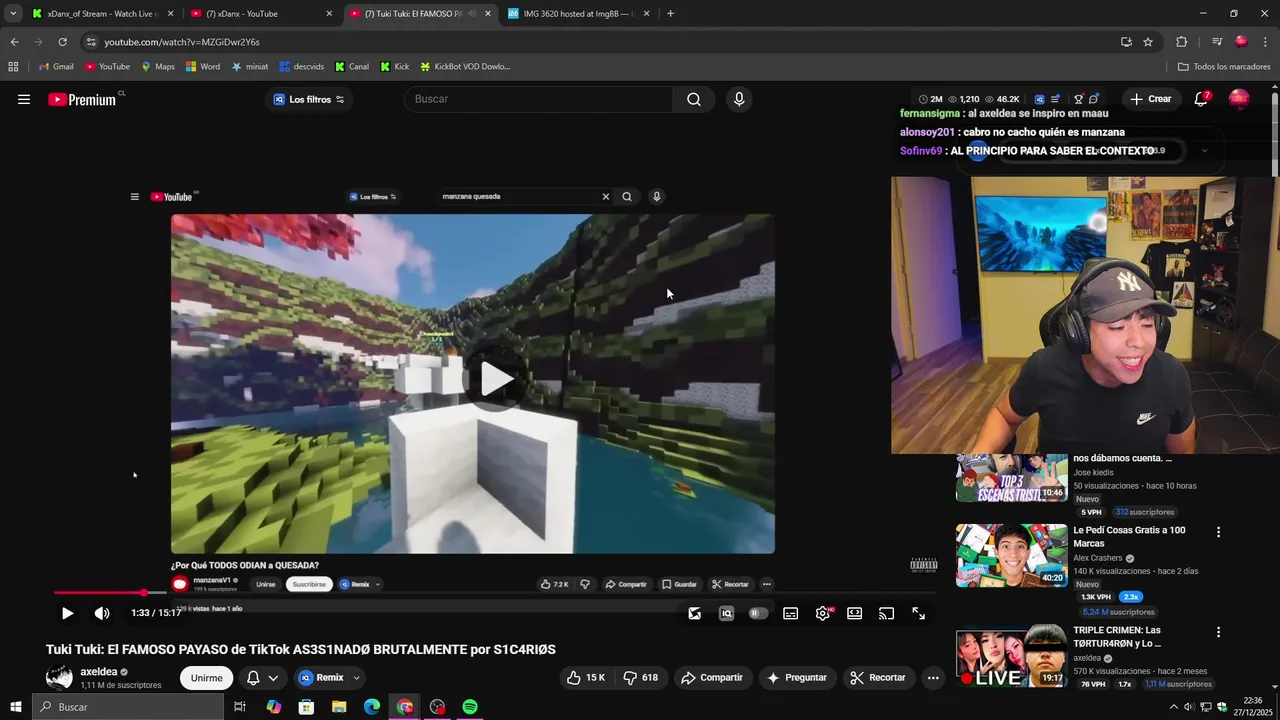The height and width of the screenshot is (720, 1280).
Task: Click the Windows taskbar Buscar search box
Action: [x=128, y=707]
